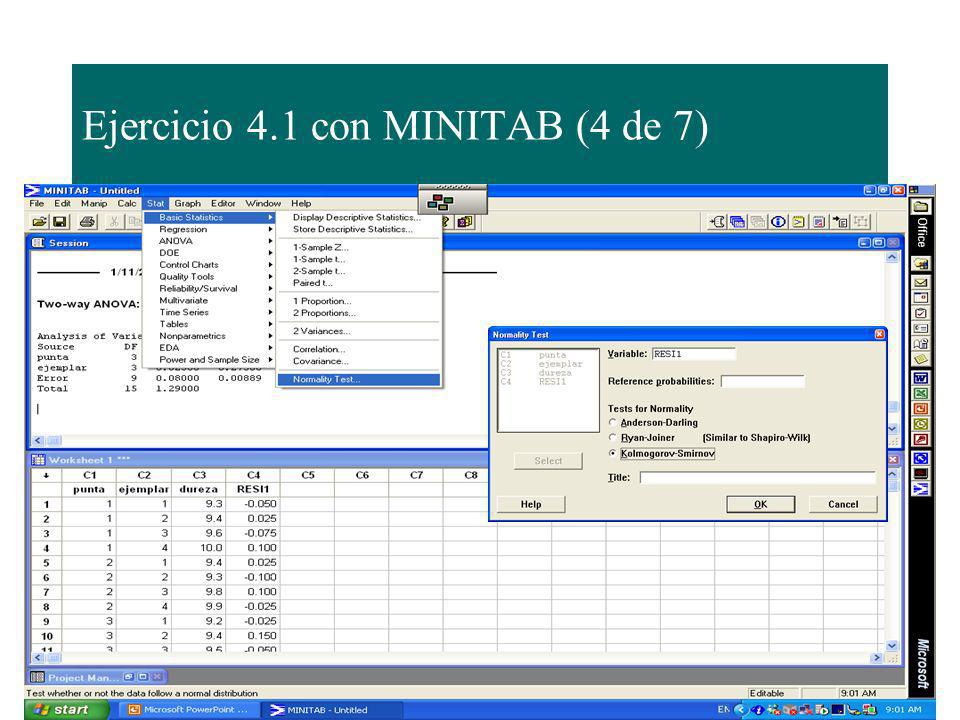The image size is (960, 720).
Task: Click the Show Report Pad icon
Action: pyautogui.click(x=819, y=222)
